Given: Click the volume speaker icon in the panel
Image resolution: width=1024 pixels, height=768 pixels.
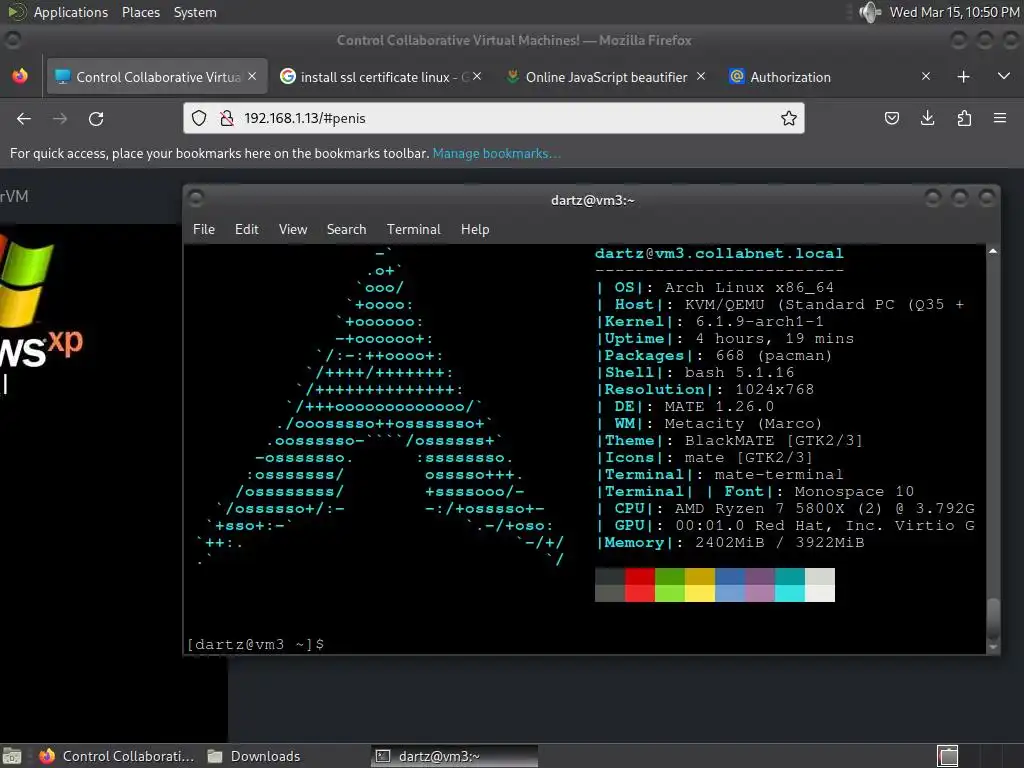Looking at the screenshot, I should pyautogui.click(x=871, y=12).
